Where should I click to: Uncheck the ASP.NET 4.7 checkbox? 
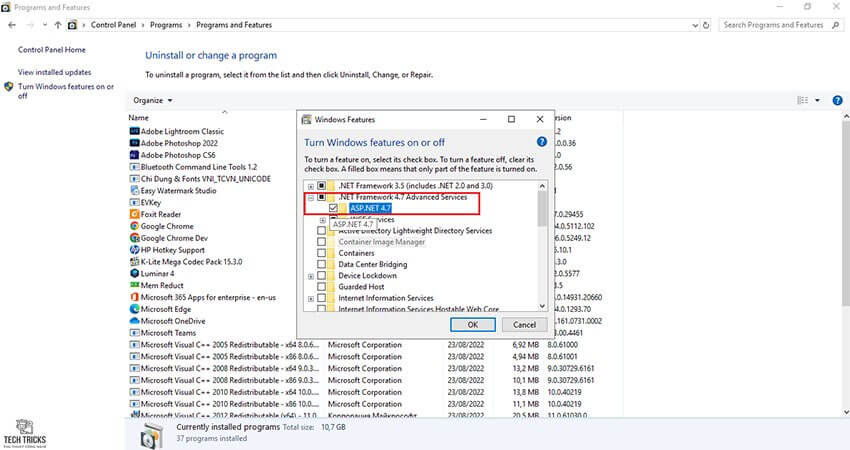tap(333, 208)
